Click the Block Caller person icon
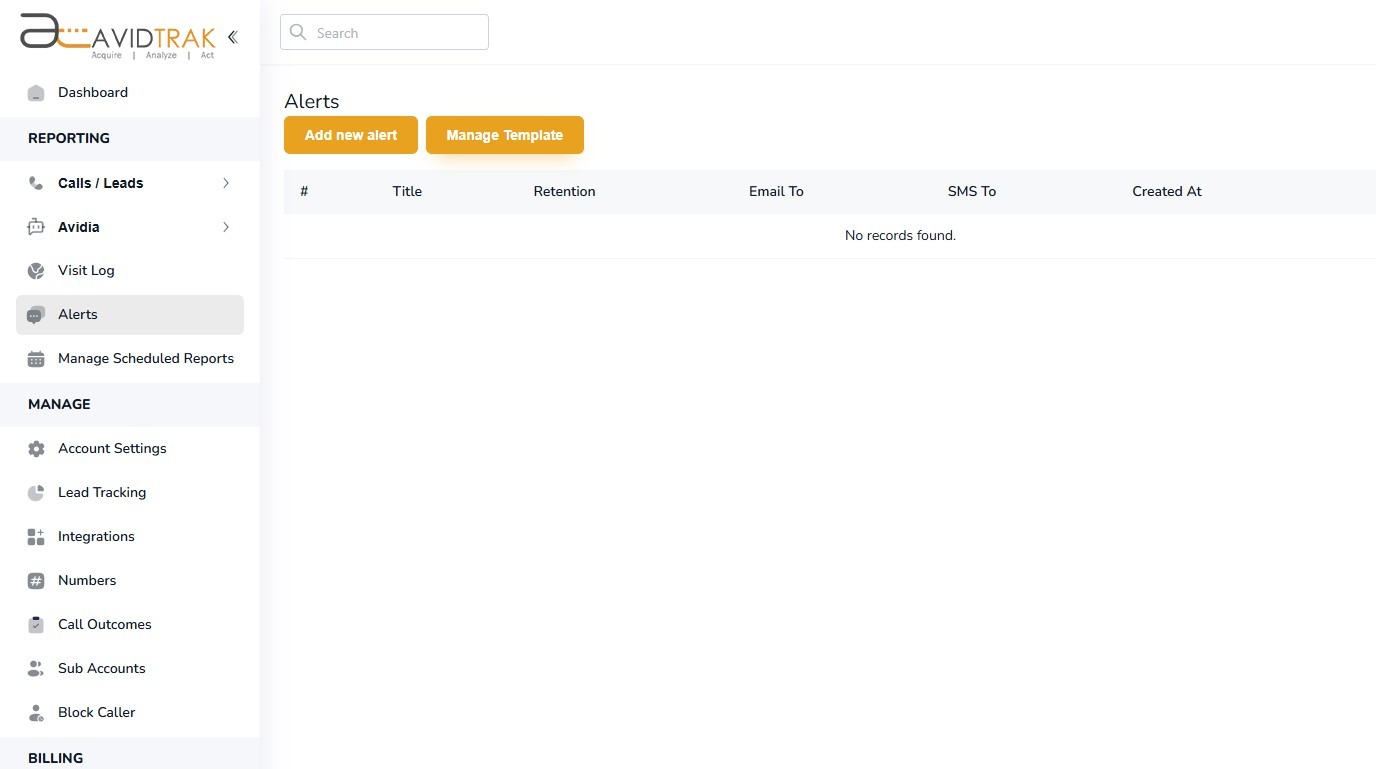The image size is (1376, 769). click(36, 713)
